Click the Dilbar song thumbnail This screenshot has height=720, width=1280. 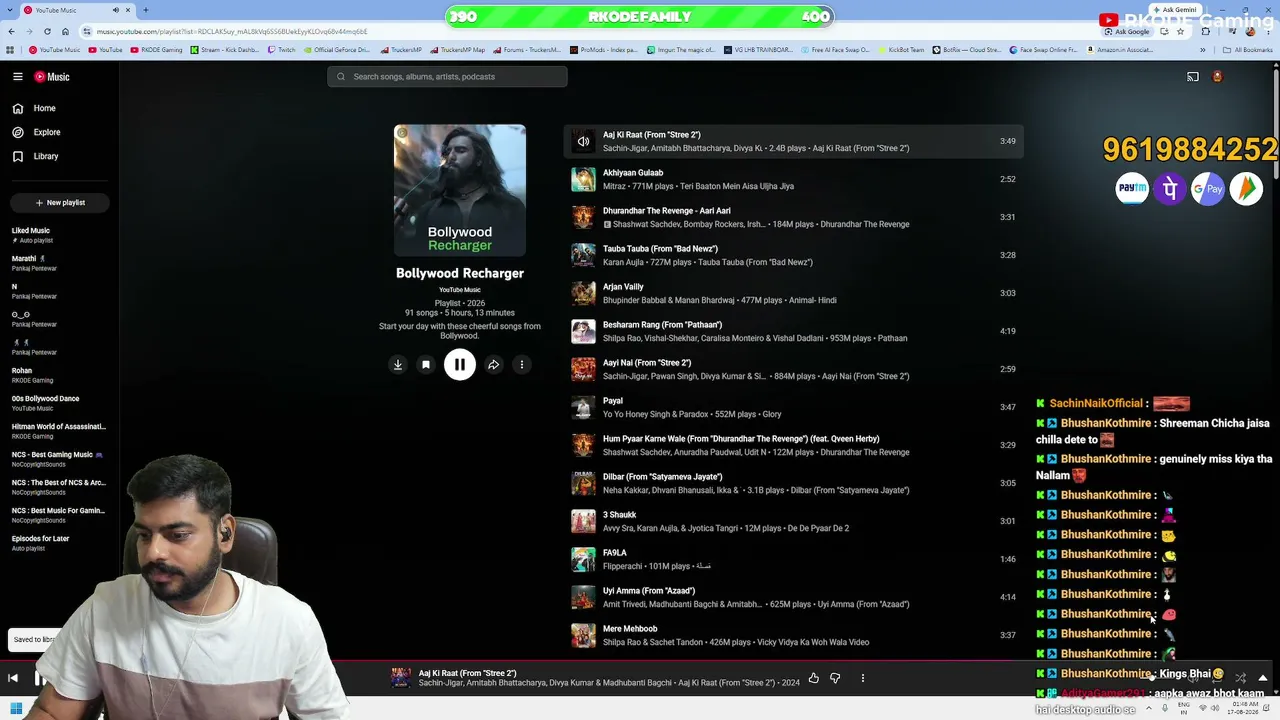[583, 483]
